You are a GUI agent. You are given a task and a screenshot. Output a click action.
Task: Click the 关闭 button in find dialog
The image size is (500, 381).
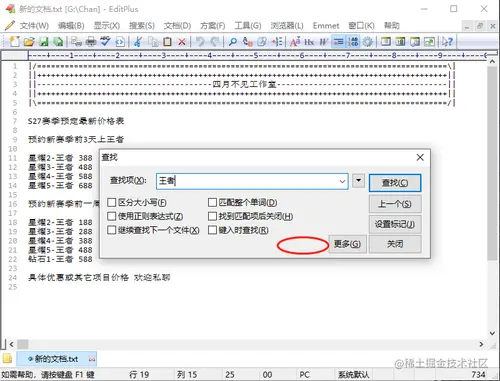pos(395,244)
